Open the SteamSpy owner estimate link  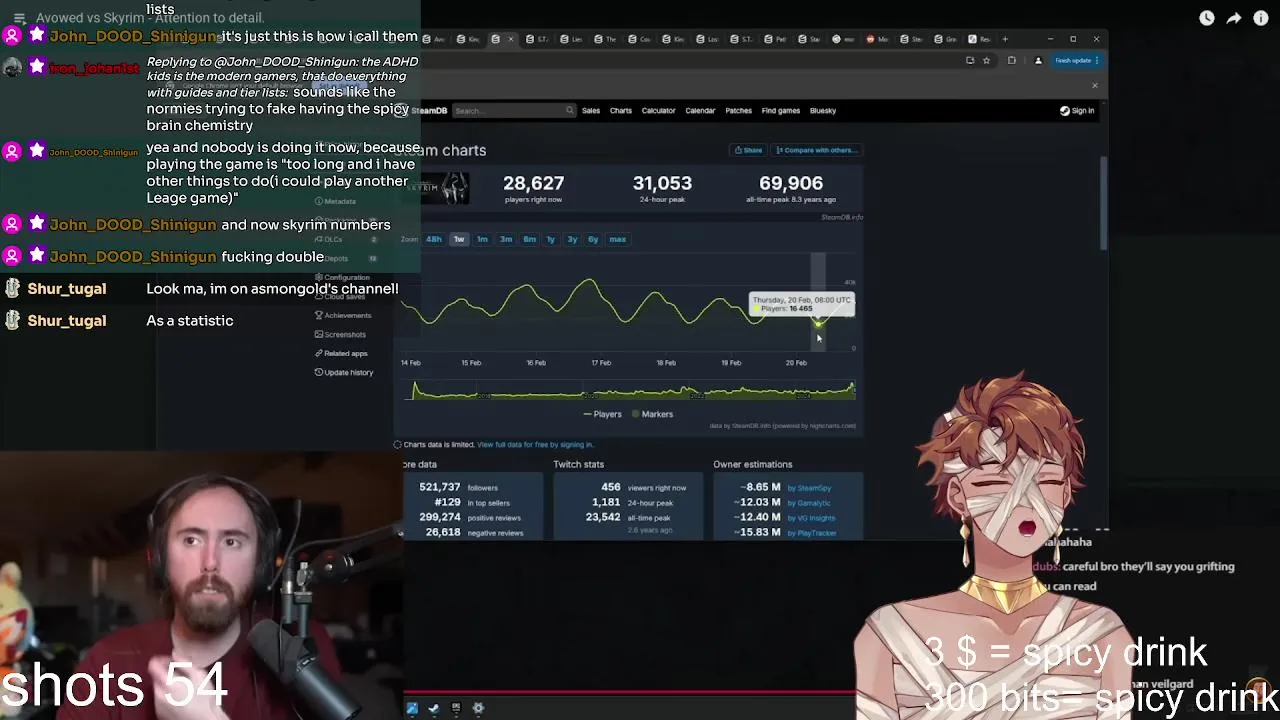[x=809, y=488]
